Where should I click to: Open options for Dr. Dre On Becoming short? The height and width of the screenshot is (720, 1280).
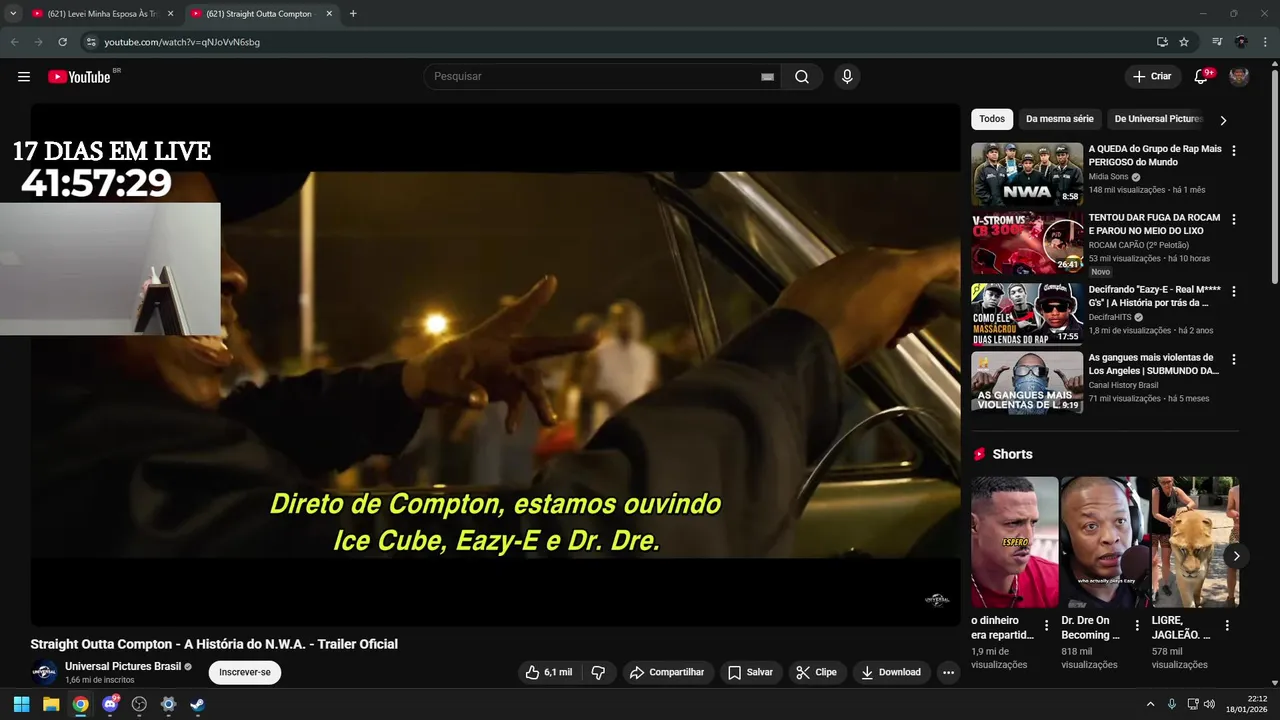tap(1137, 625)
